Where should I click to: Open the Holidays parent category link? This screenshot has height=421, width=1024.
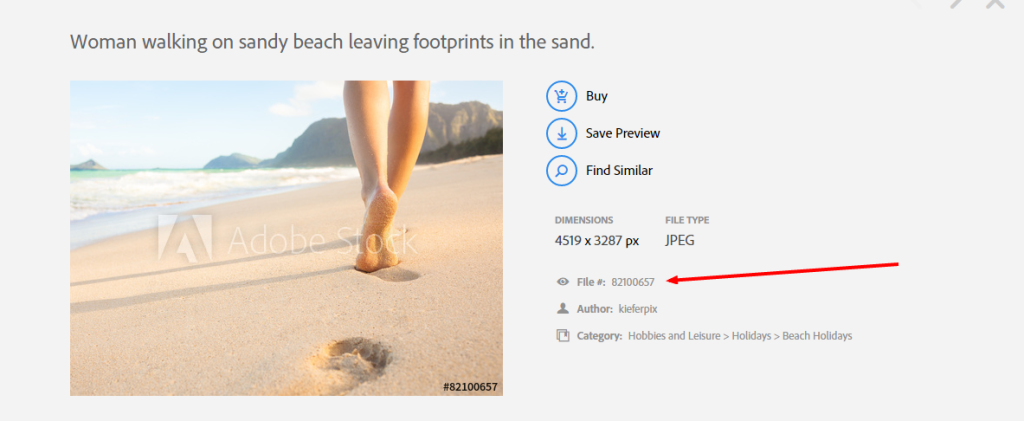752,336
